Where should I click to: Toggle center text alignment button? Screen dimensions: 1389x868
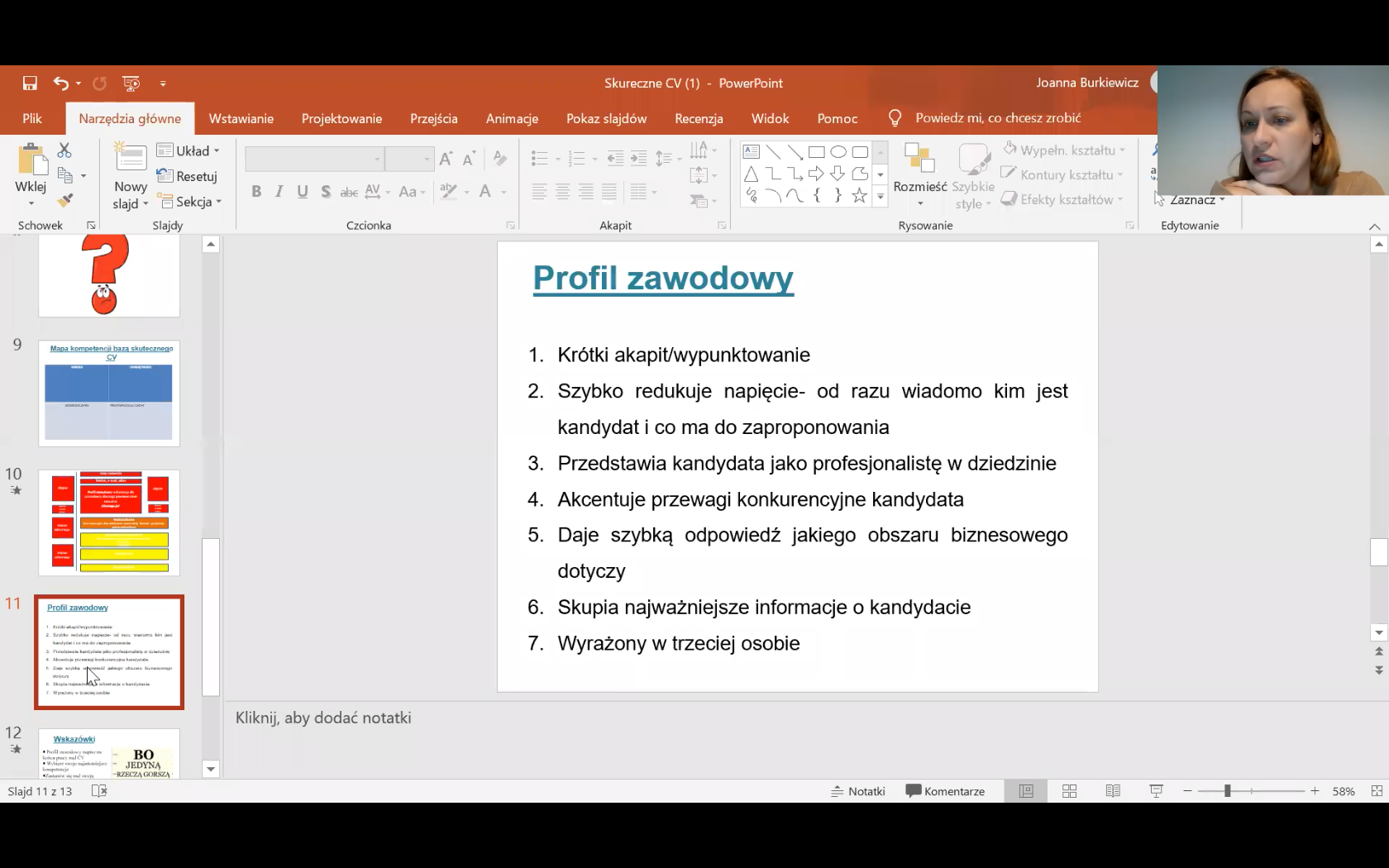point(563,193)
